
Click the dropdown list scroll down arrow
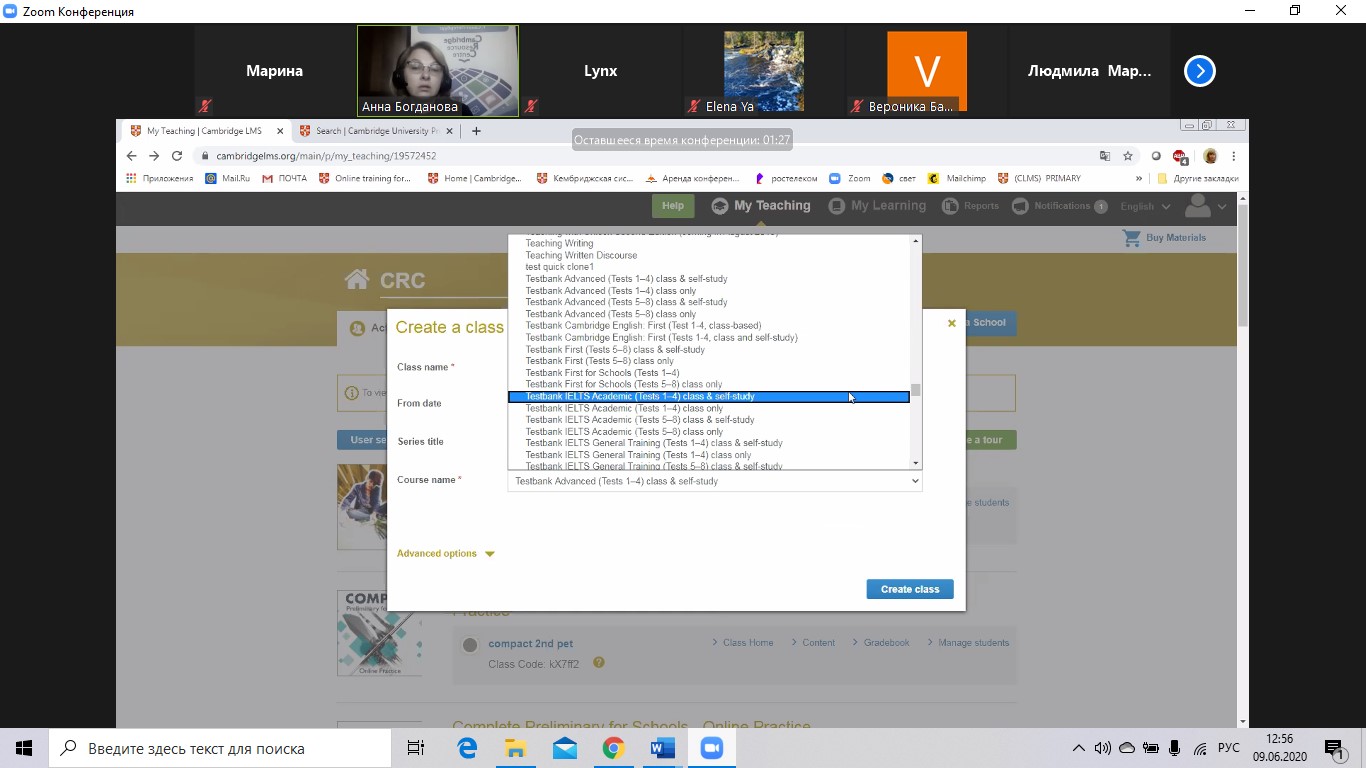point(916,463)
